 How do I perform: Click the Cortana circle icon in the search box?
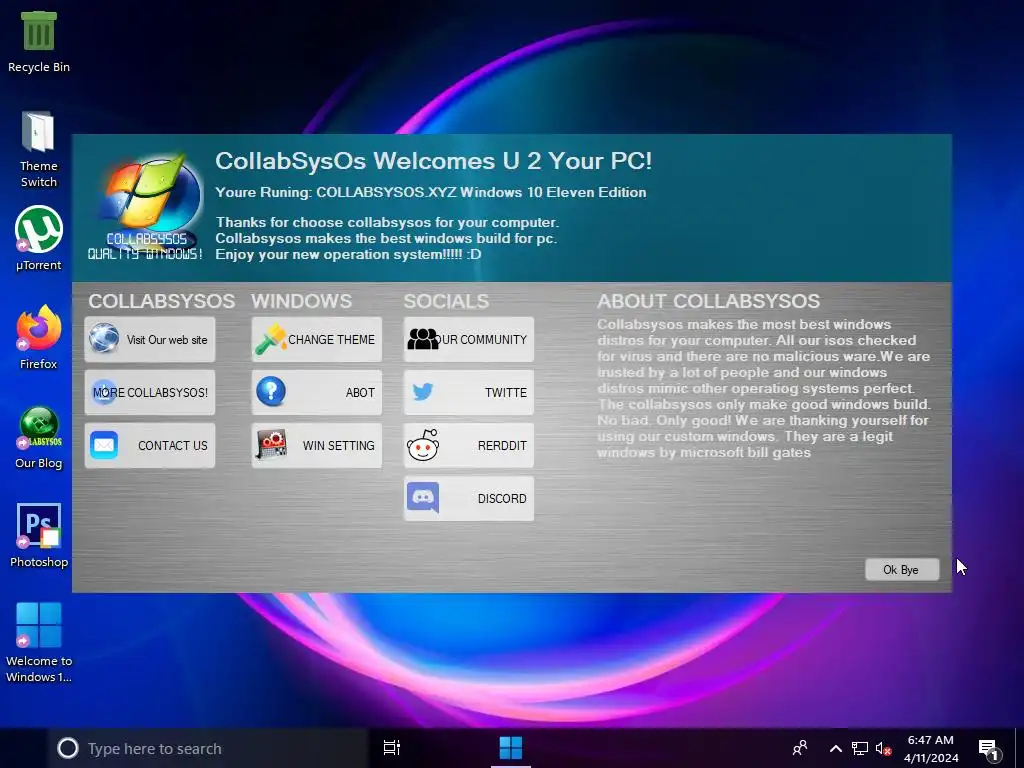[68, 748]
